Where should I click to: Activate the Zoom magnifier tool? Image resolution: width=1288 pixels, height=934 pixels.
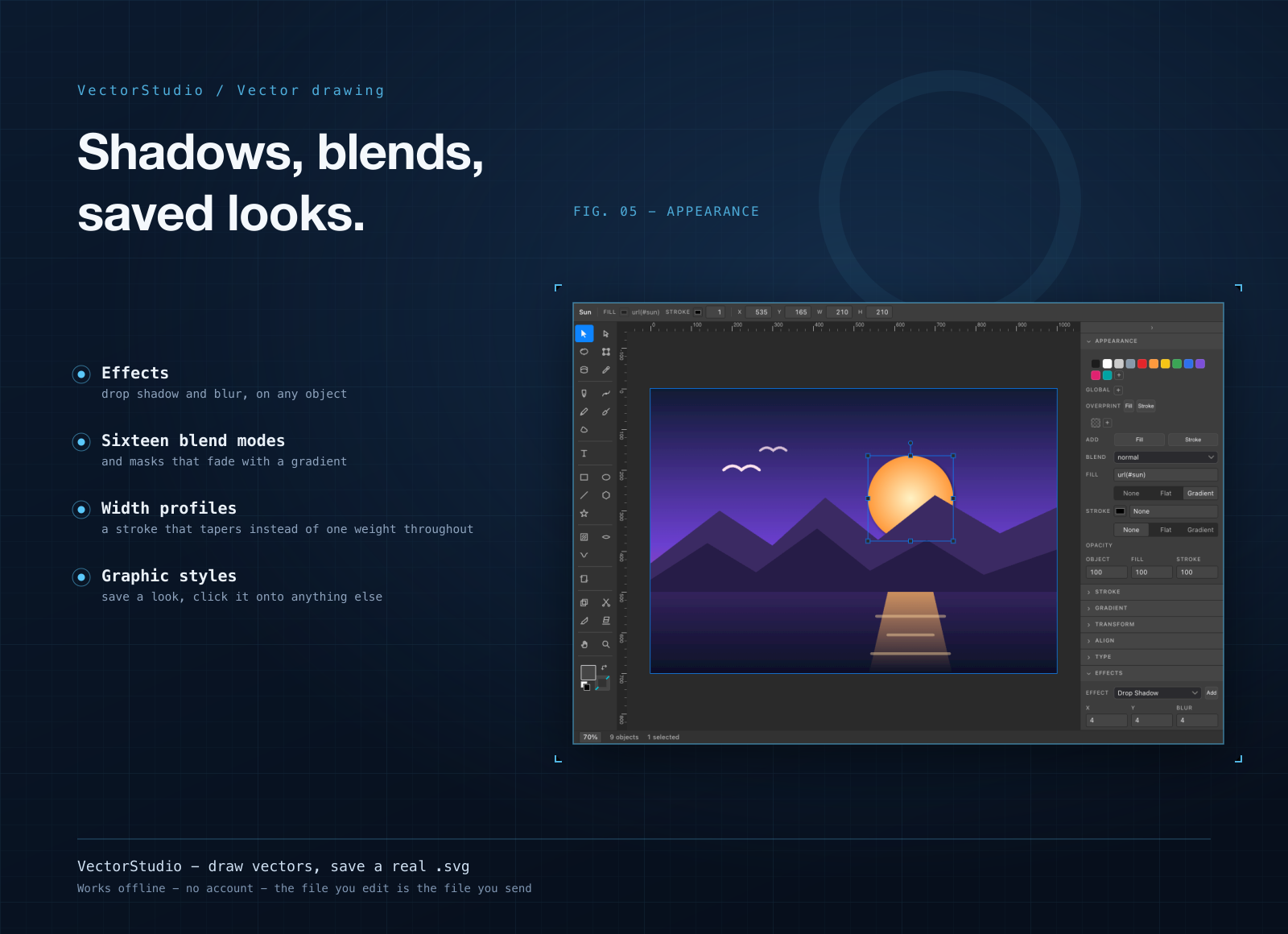[x=606, y=644]
